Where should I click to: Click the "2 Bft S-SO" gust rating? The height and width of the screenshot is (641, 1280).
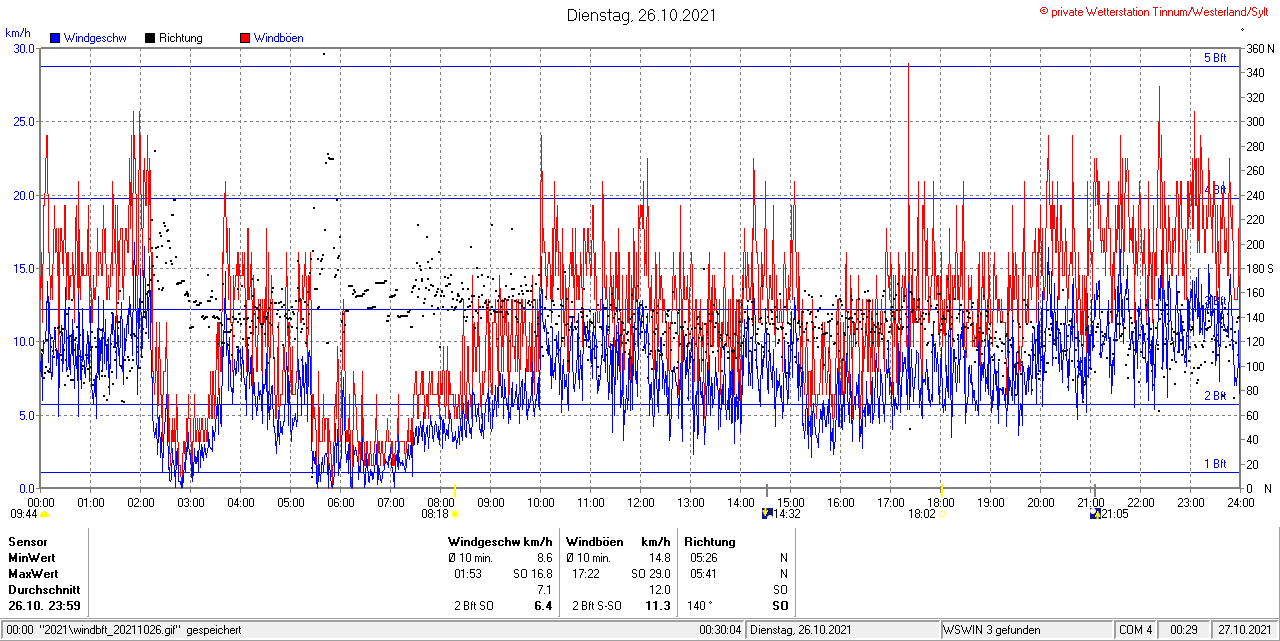click(598, 606)
